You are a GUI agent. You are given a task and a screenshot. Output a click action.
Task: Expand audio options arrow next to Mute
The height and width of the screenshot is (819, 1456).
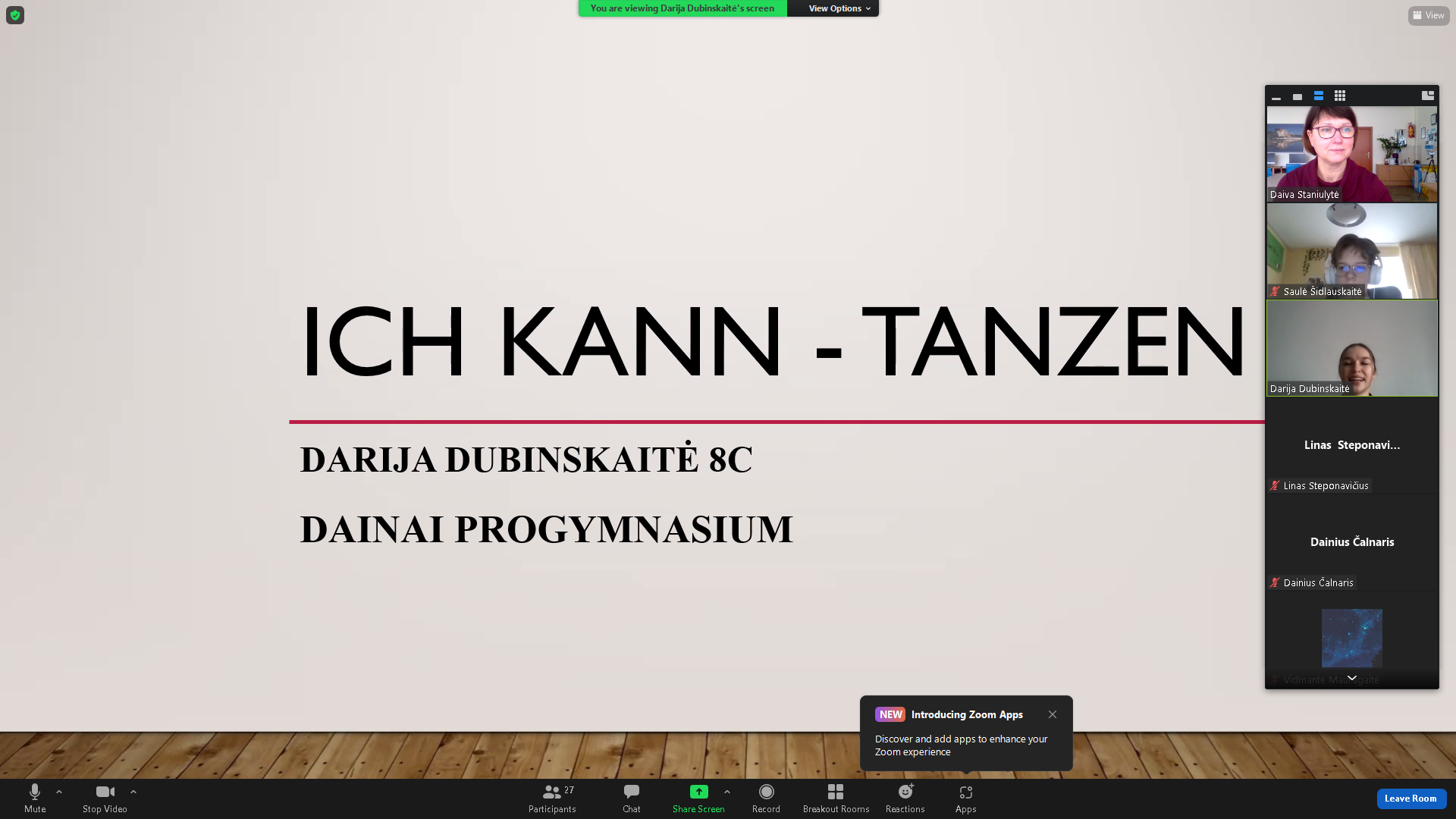pos(59,792)
